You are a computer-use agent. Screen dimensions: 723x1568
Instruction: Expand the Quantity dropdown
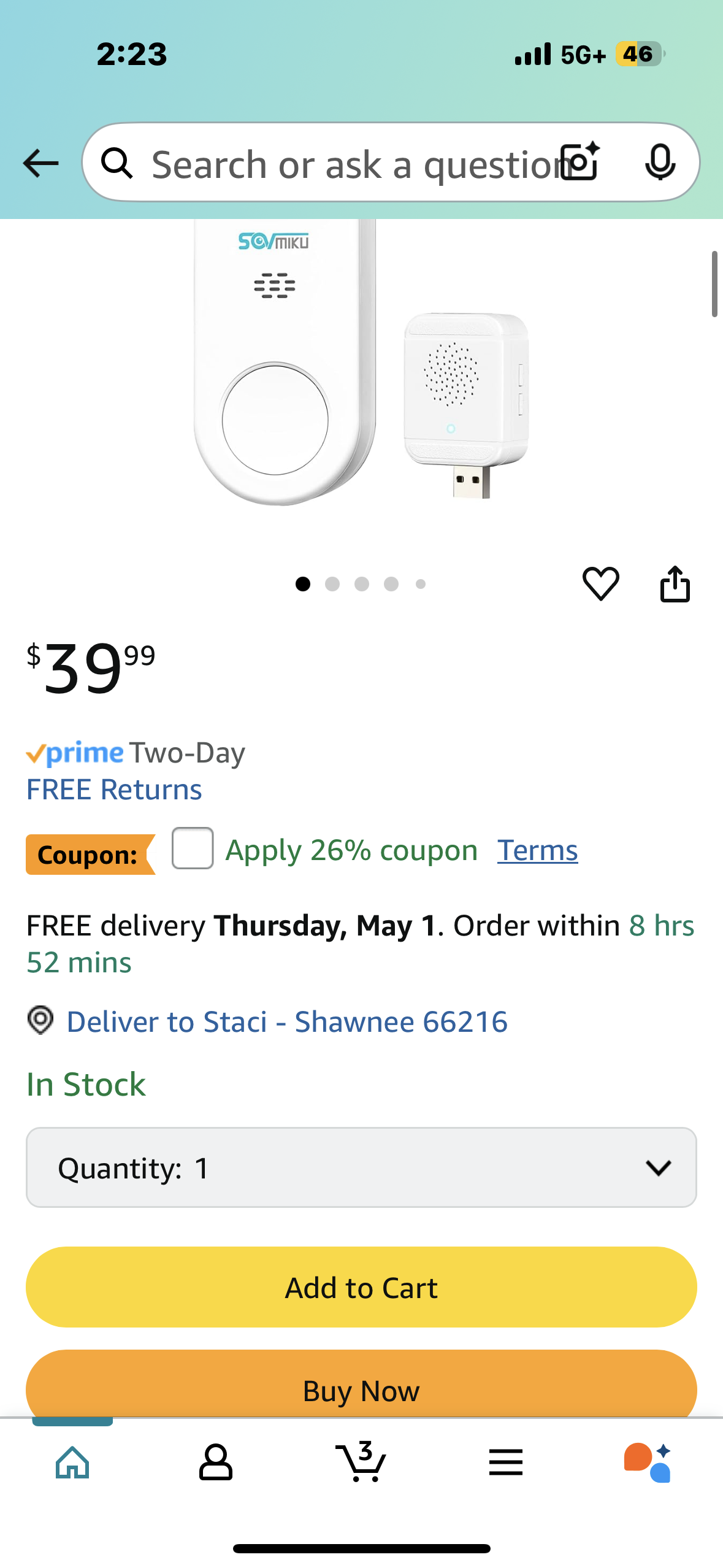(x=361, y=1167)
